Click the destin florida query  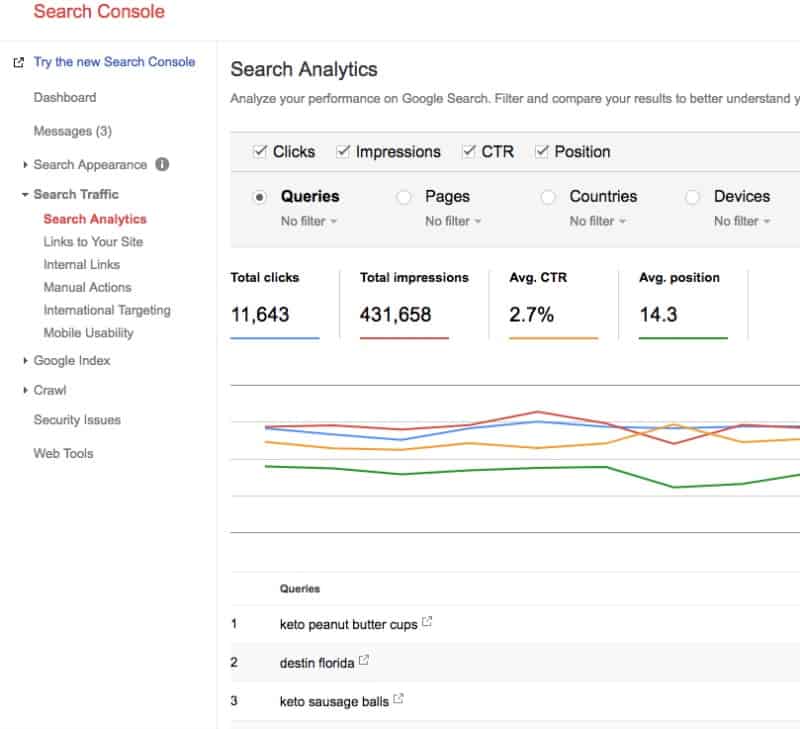tap(317, 663)
